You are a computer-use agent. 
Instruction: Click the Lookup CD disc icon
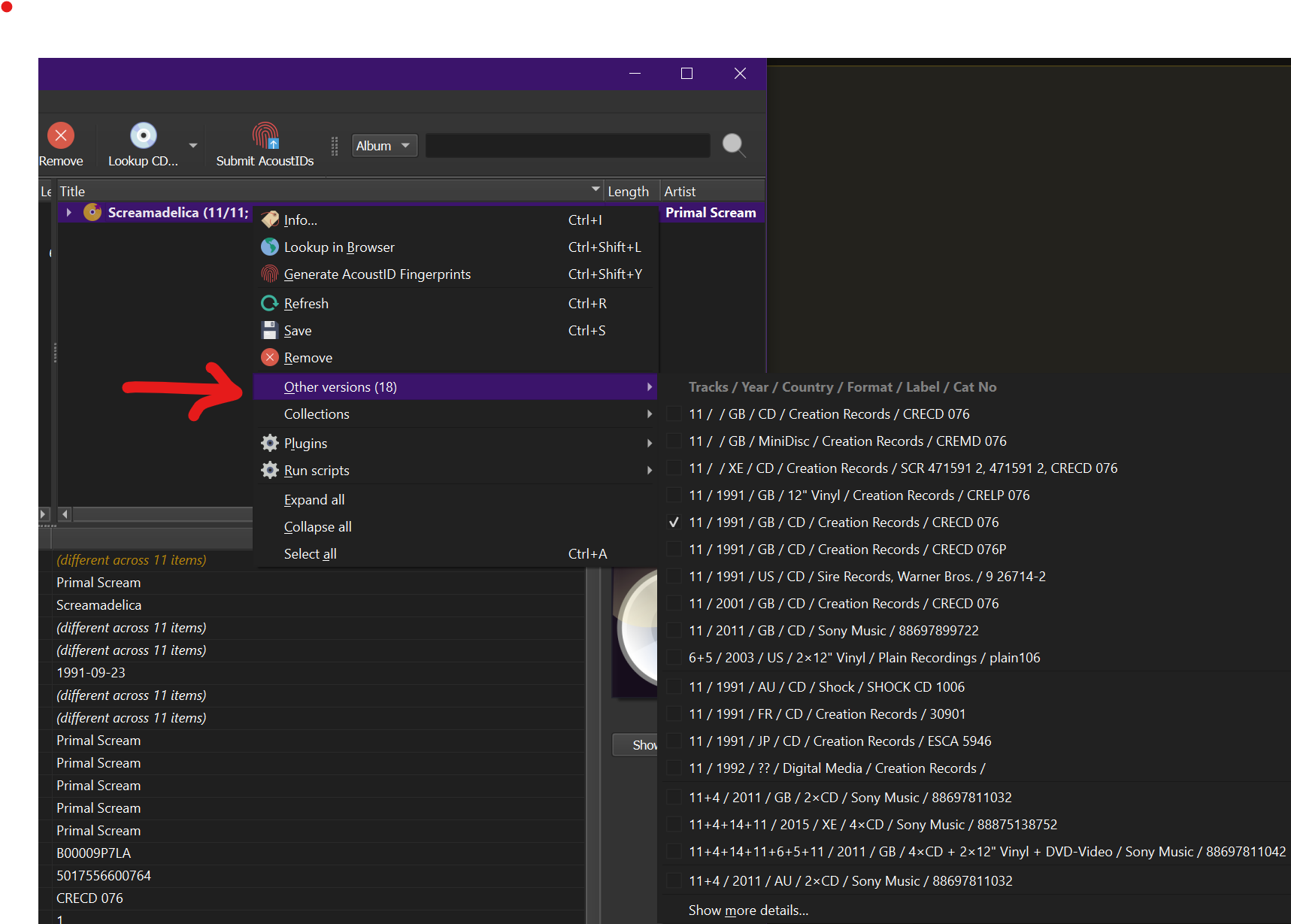[x=143, y=135]
